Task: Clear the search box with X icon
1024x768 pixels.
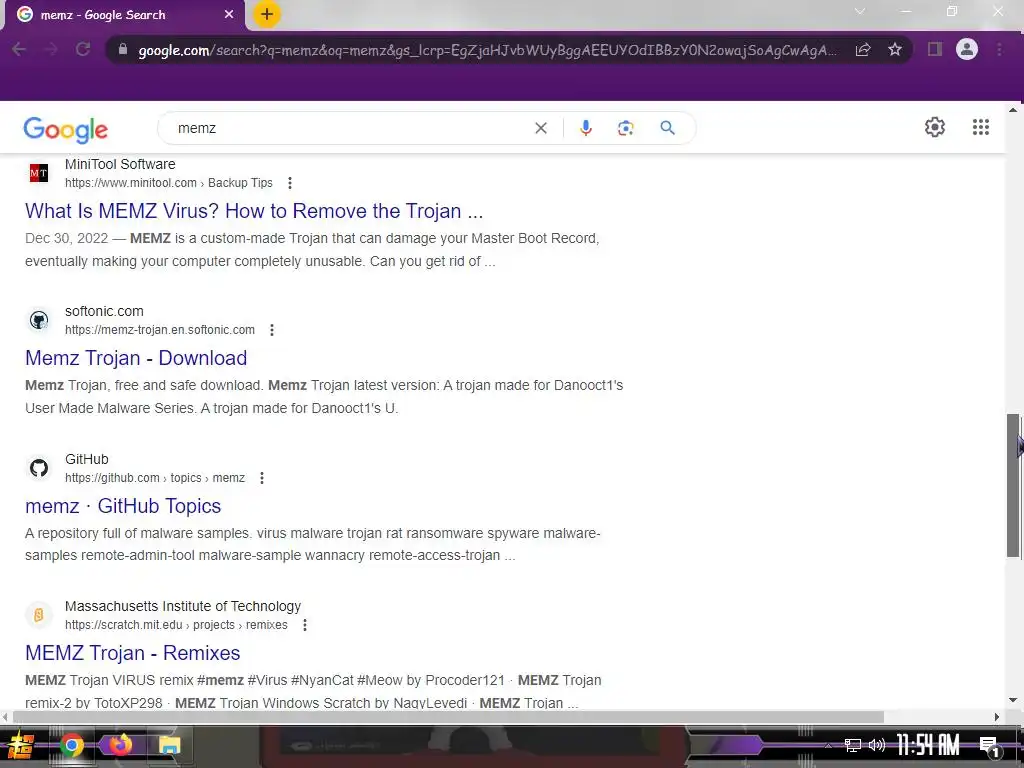Action: [x=541, y=128]
